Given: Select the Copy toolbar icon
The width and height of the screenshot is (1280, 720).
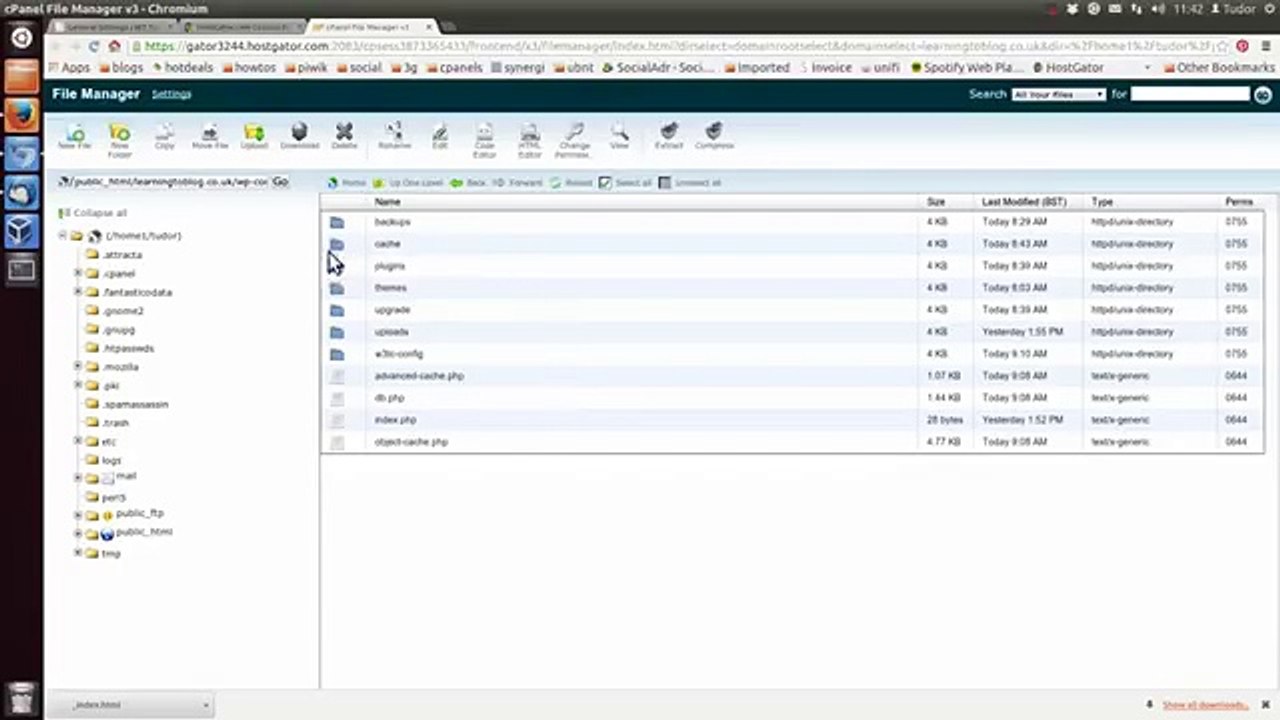Looking at the screenshot, I should tap(164, 136).
